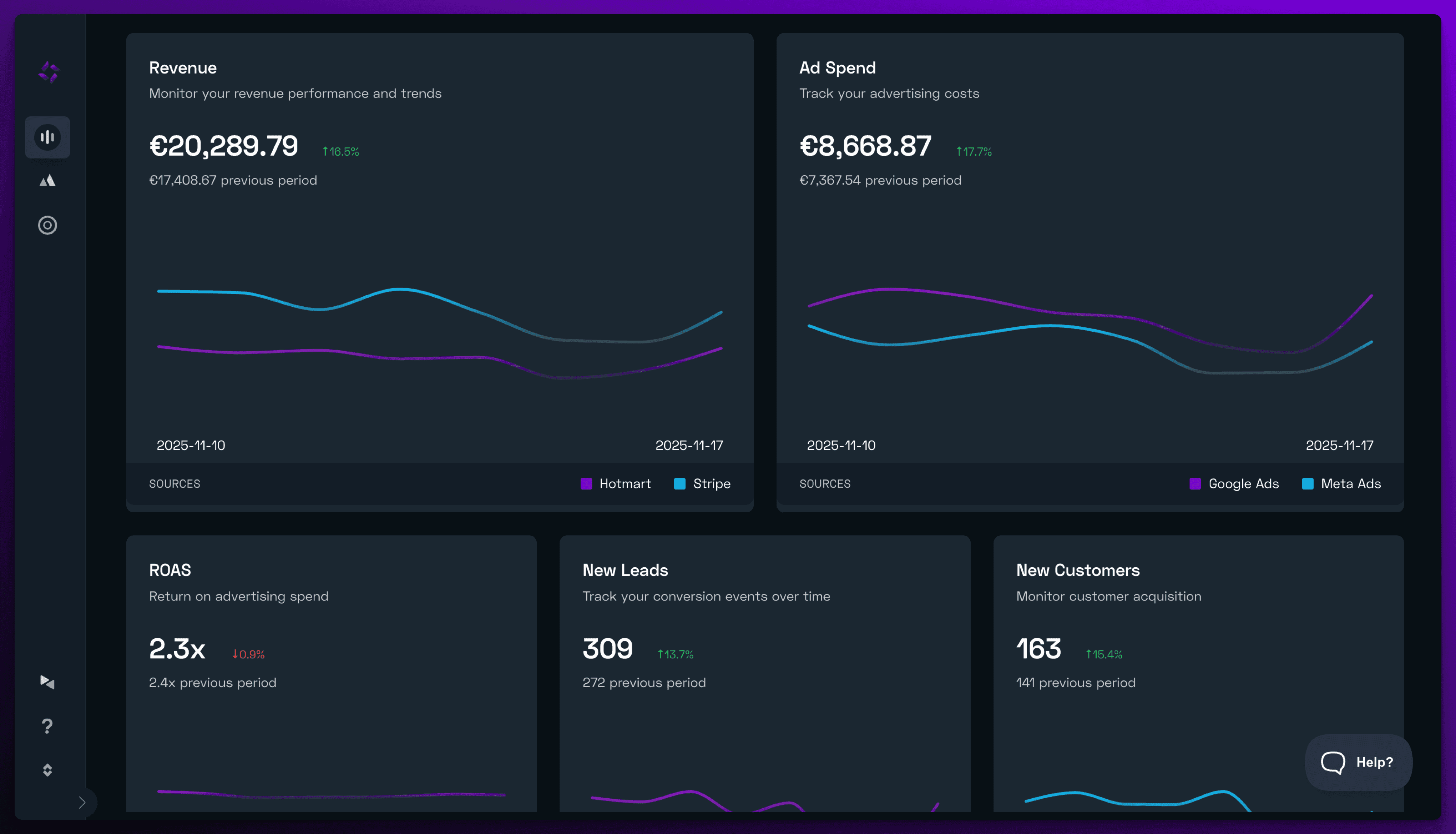This screenshot has width=1456, height=834.
Task: Click the twin triangles sidebar icon
Action: (x=47, y=181)
